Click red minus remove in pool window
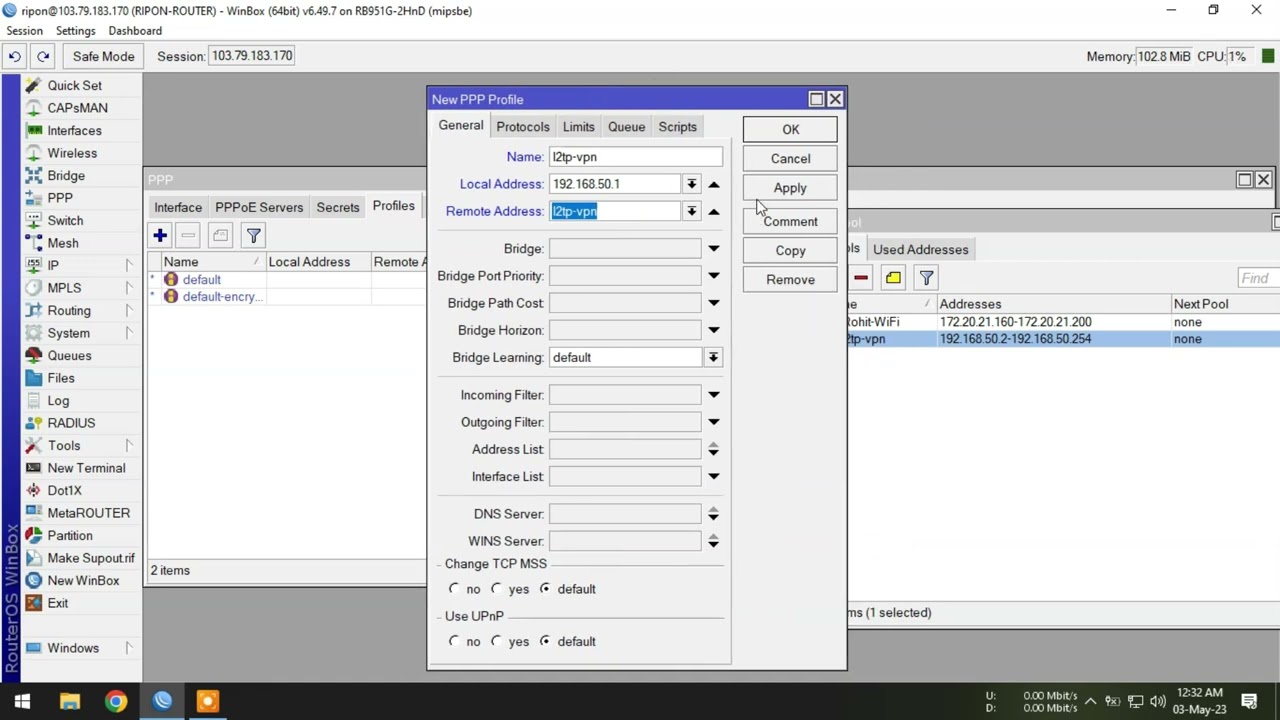Viewport: 1280px width, 720px height. click(x=860, y=278)
